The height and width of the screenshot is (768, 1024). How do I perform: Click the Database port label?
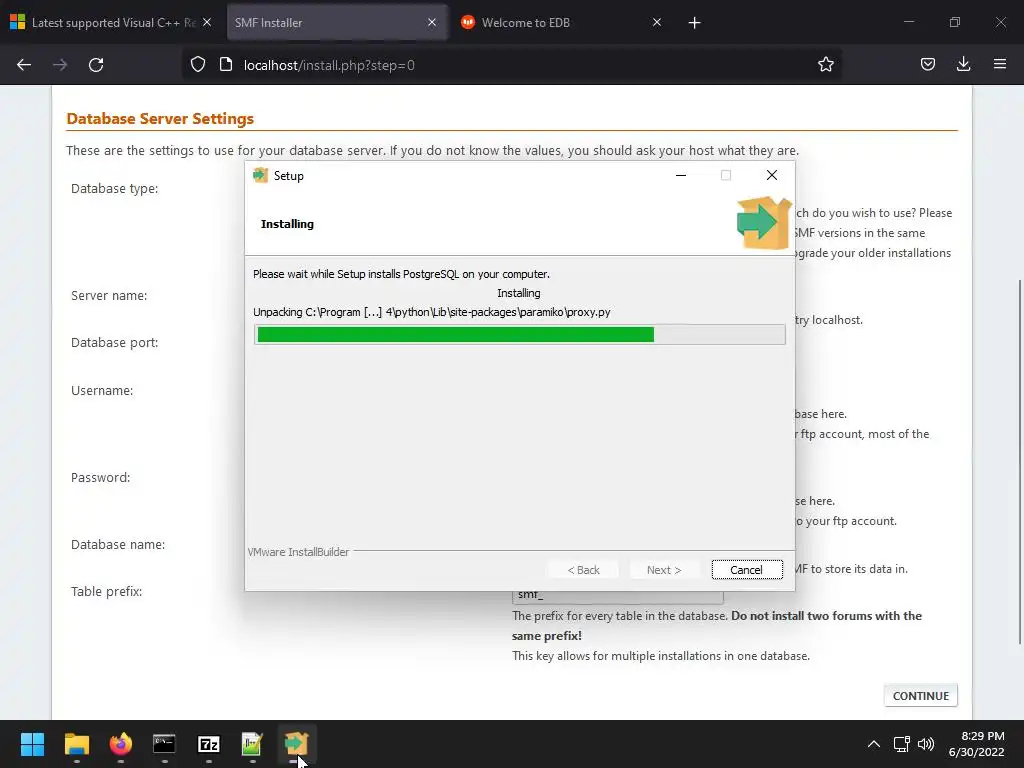pos(114,343)
